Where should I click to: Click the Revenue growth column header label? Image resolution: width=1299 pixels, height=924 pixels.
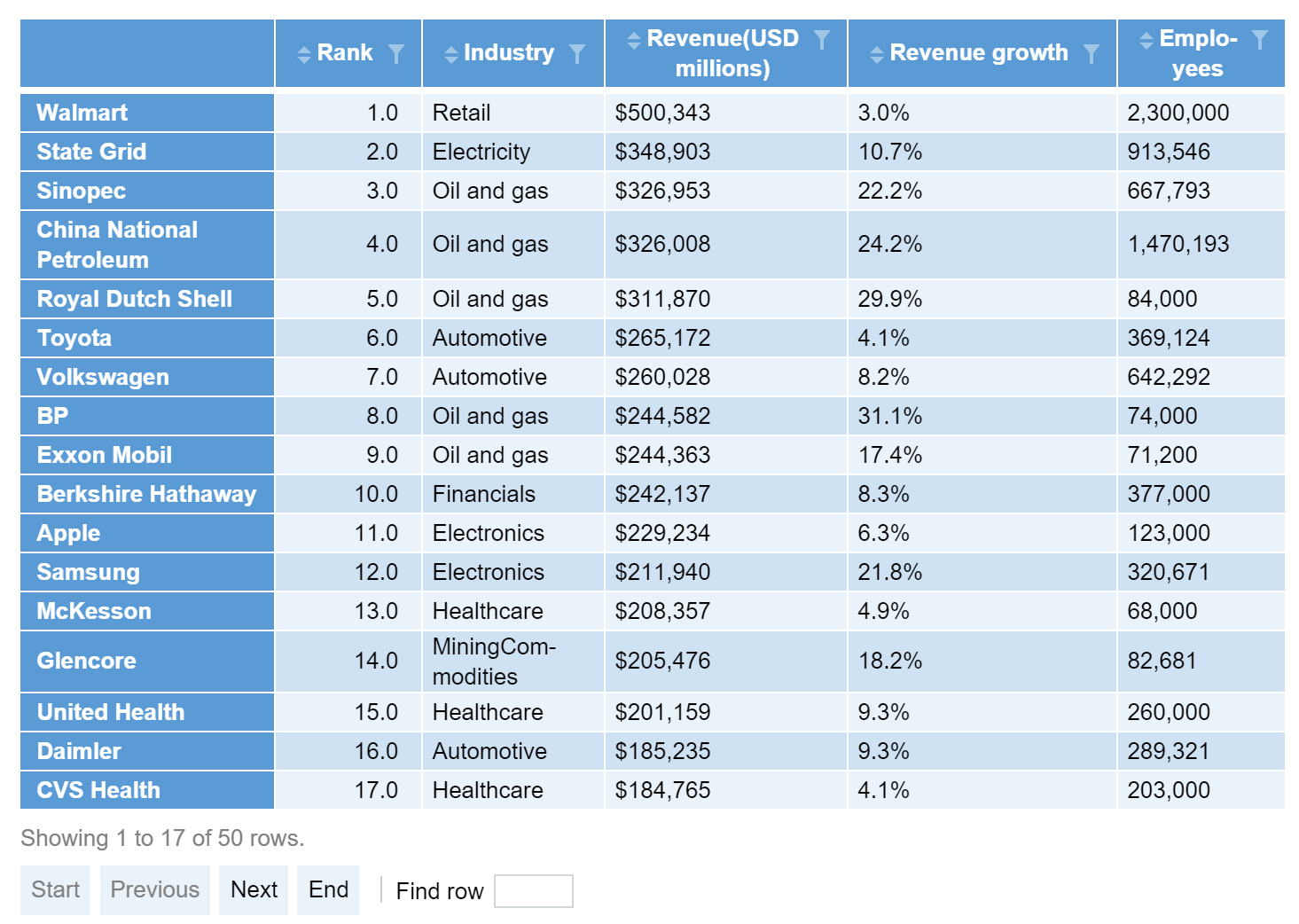point(979,53)
